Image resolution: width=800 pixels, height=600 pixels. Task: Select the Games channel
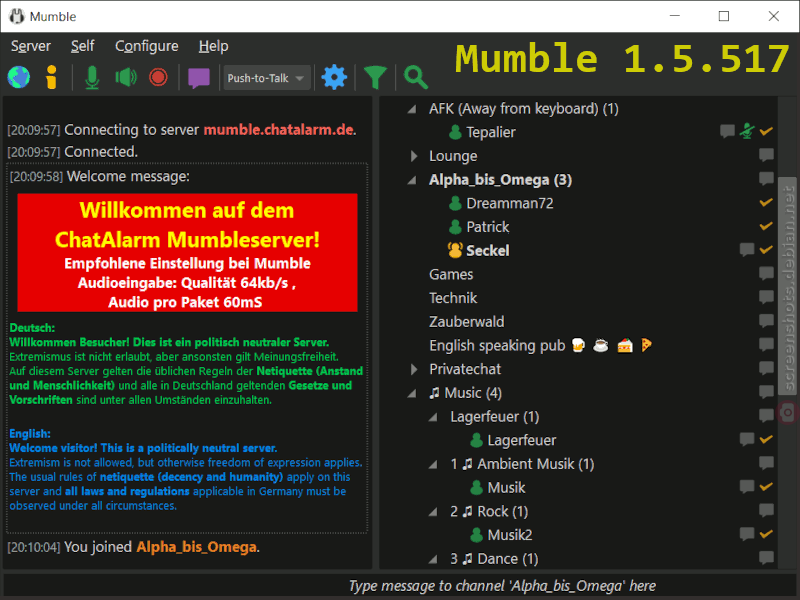click(451, 274)
